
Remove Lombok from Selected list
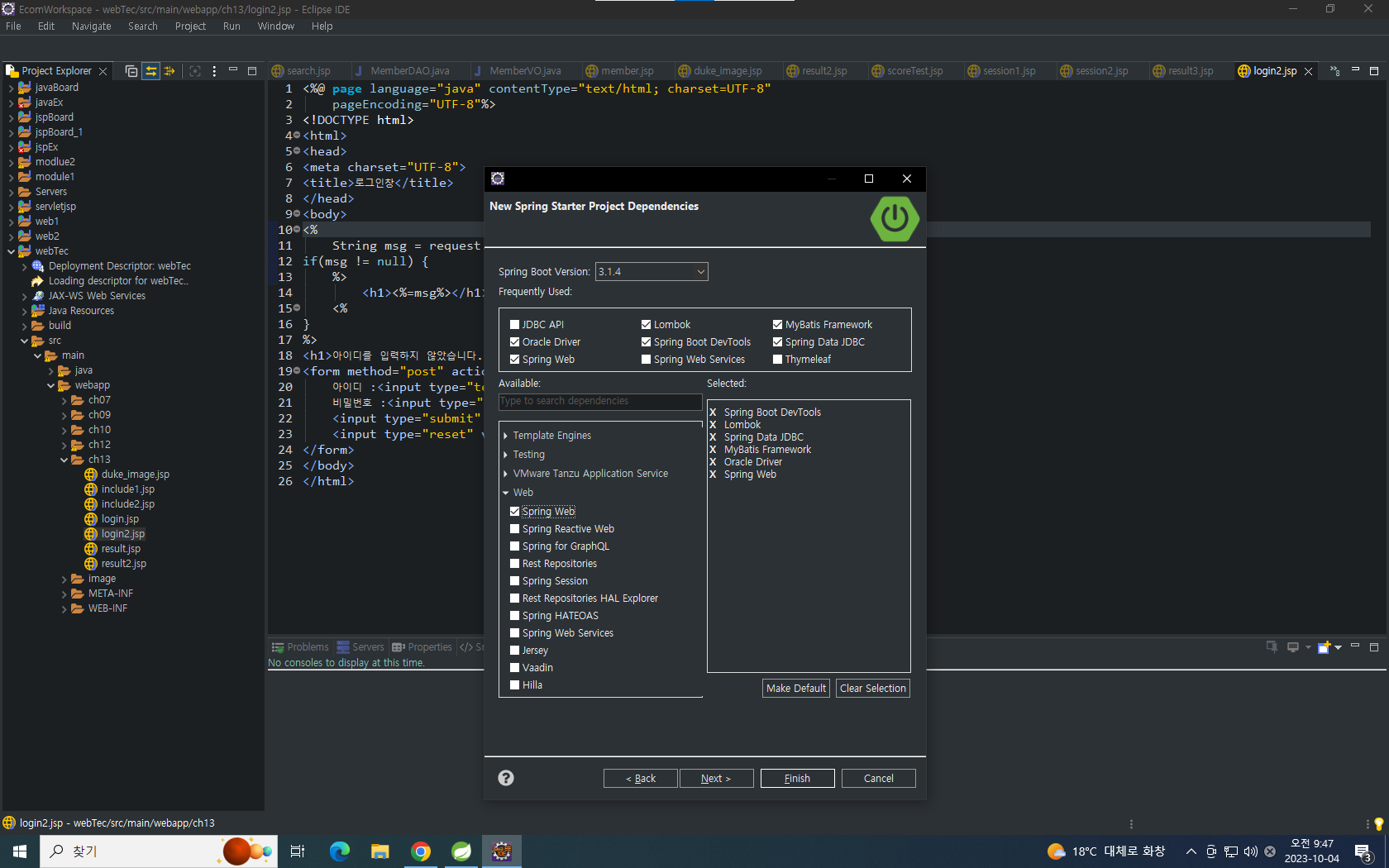[713, 425]
